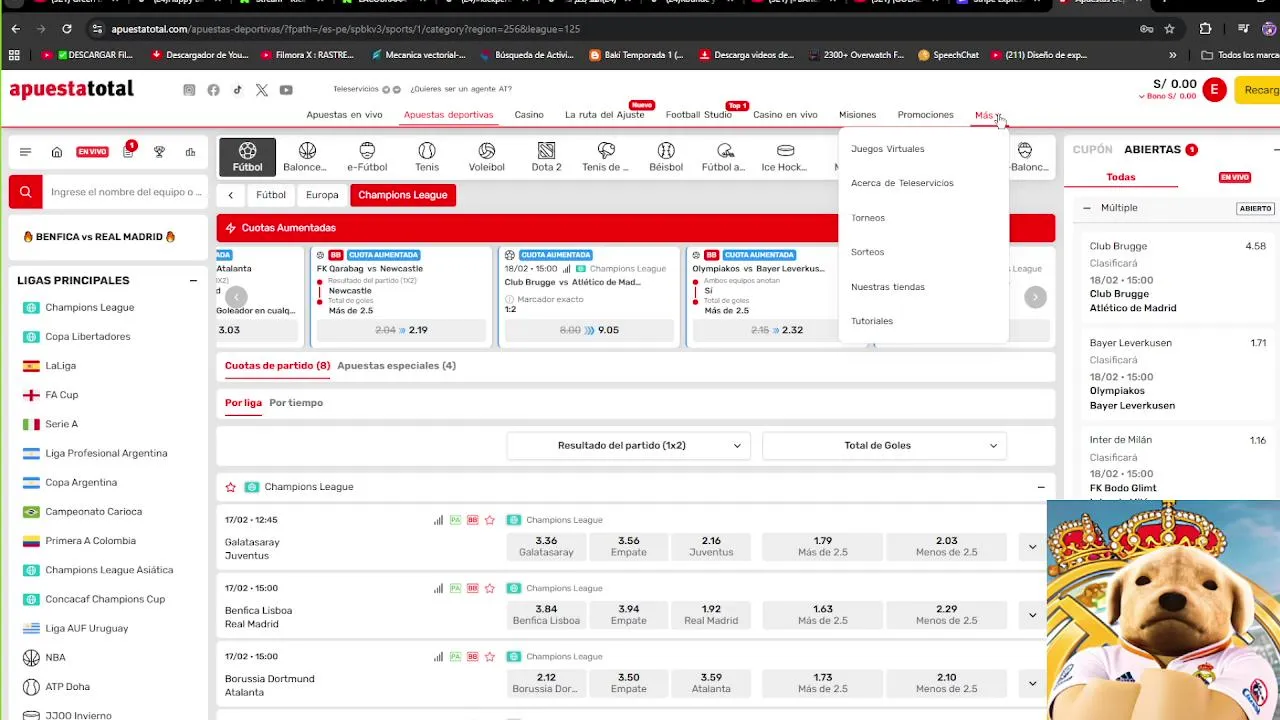Collapse the Múltiple coupon section
1280x720 pixels.
[x=1087, y=208]
